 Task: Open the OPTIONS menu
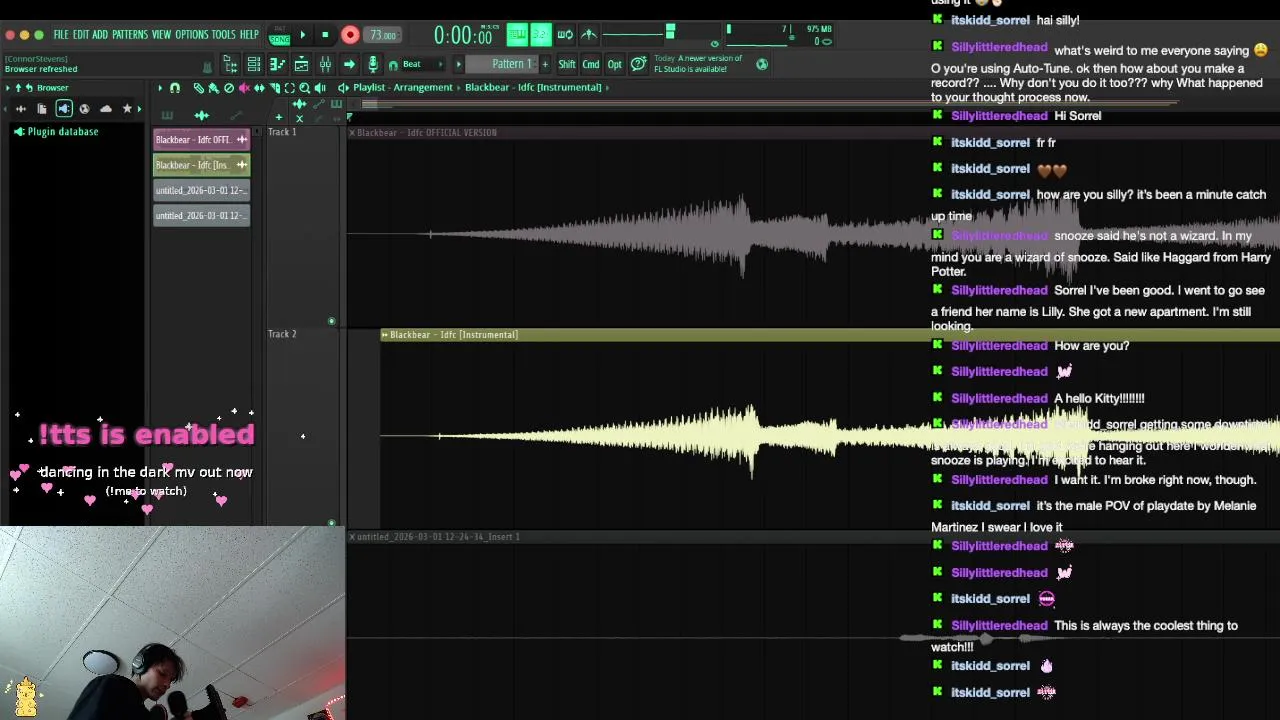(192, 34)
